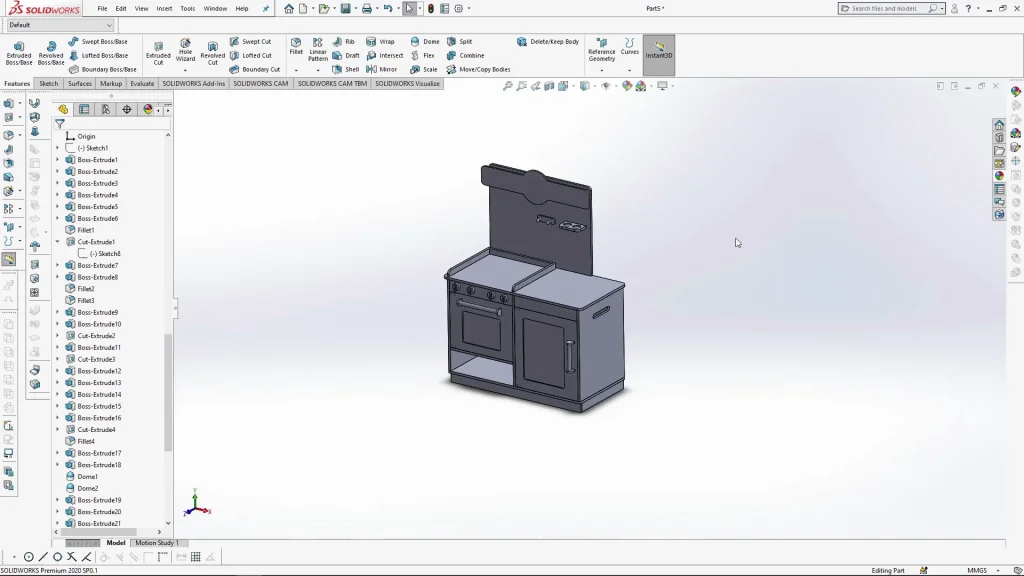Activate the Revolved Cut tool
The height and width of the screenshot is (576, 1024).
point(212,53)
